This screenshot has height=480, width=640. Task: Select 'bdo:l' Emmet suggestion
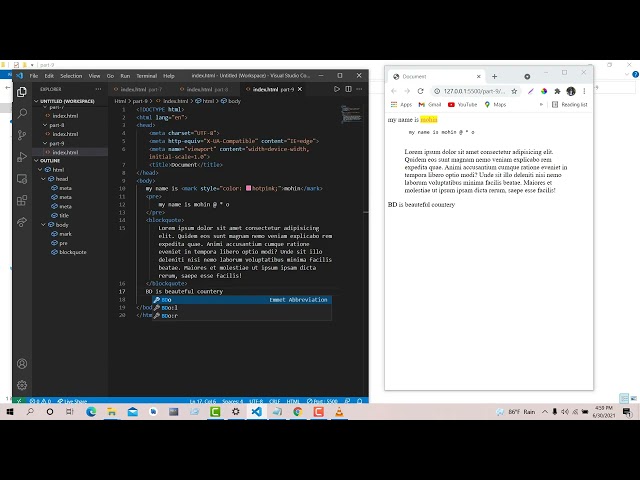[242, 307]
